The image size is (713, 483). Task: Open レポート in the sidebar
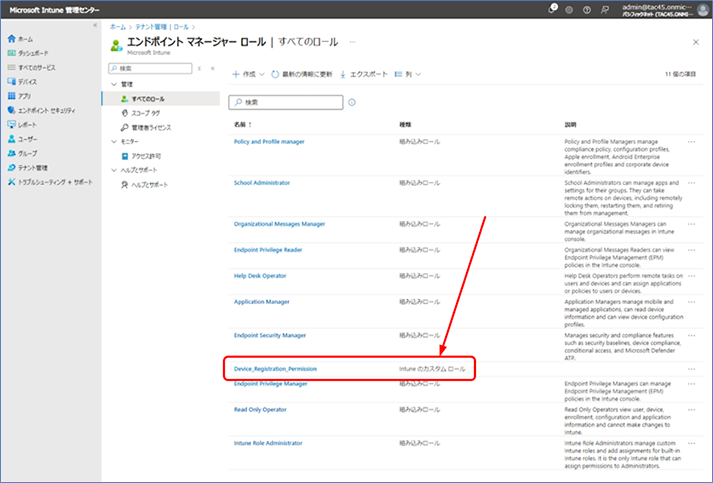[22, 125]
